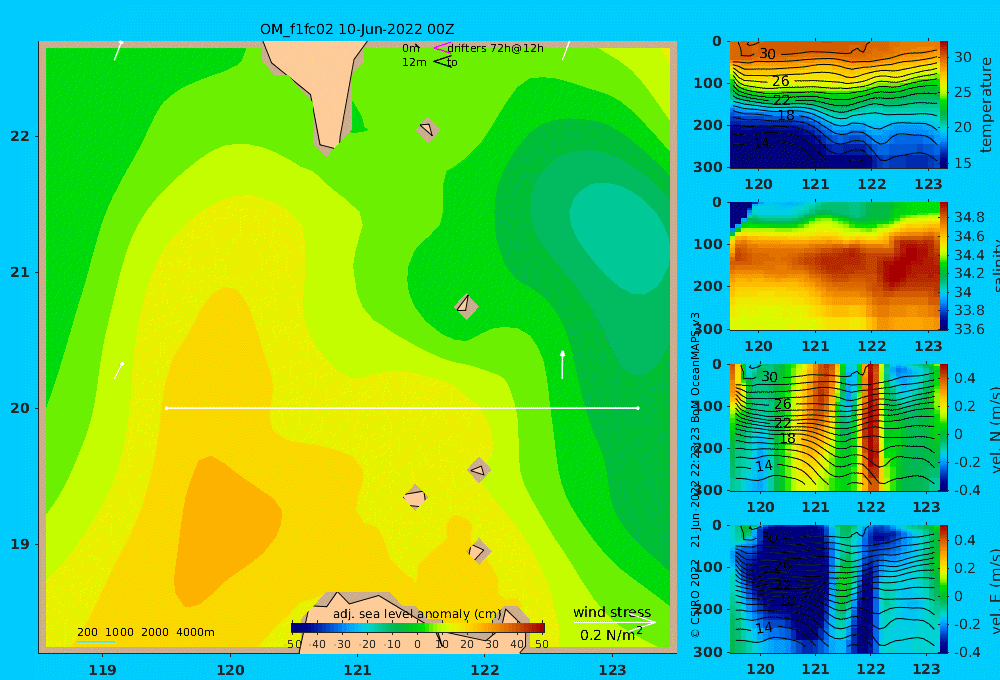Click the temperature vertical color bar
This screenshot has height=680, width=1000.
tap(943, 105)
